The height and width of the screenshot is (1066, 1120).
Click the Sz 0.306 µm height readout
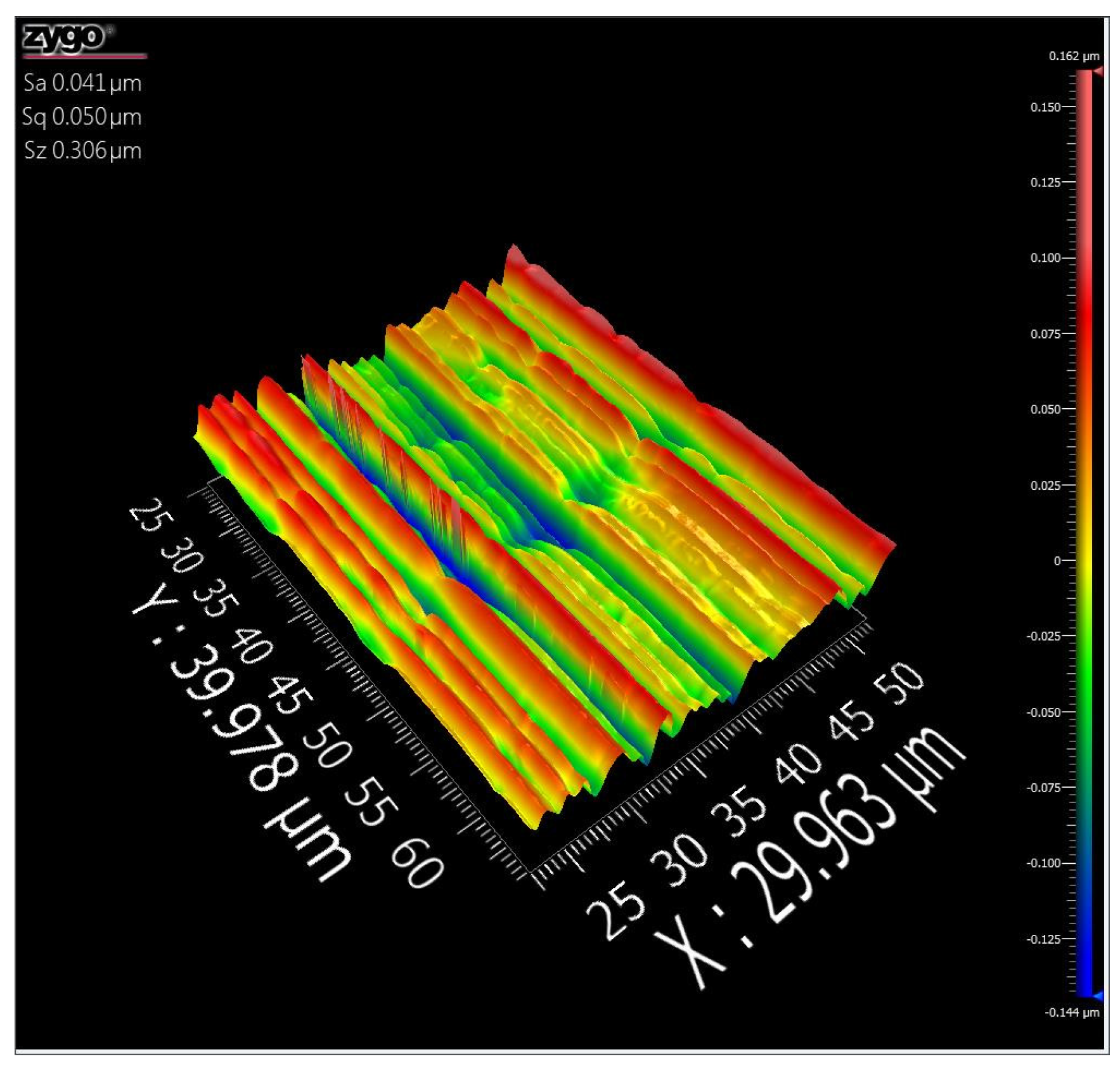coord(82,151)
